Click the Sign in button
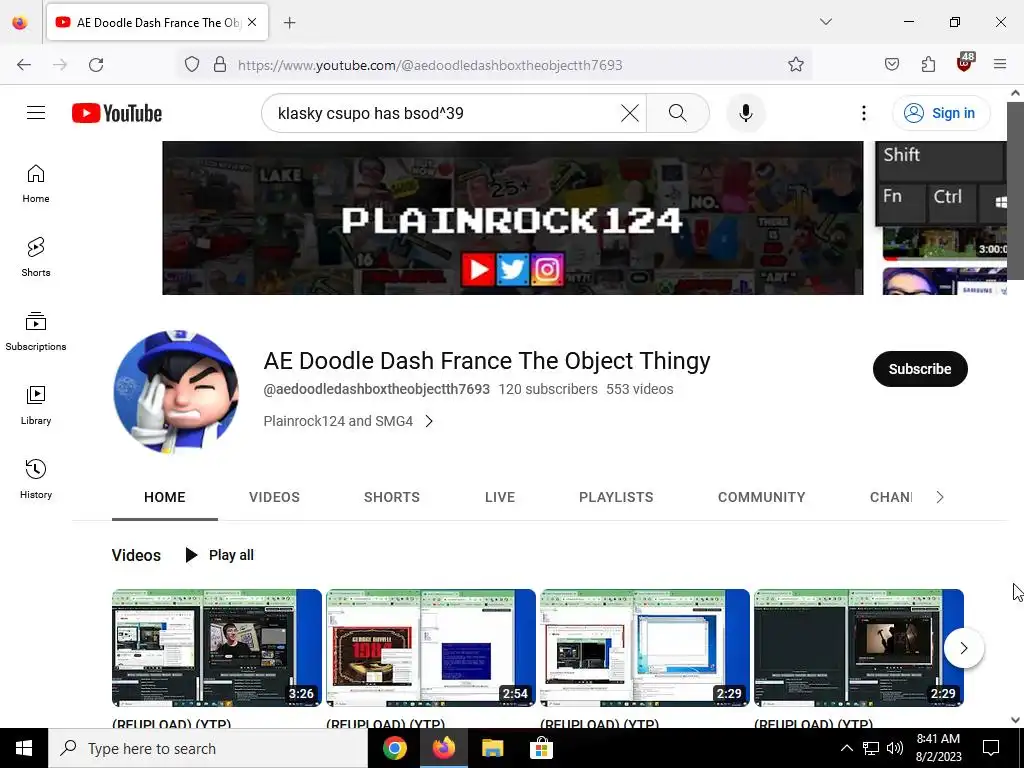Screen dimensions: 1024x768 click(941, 113)
